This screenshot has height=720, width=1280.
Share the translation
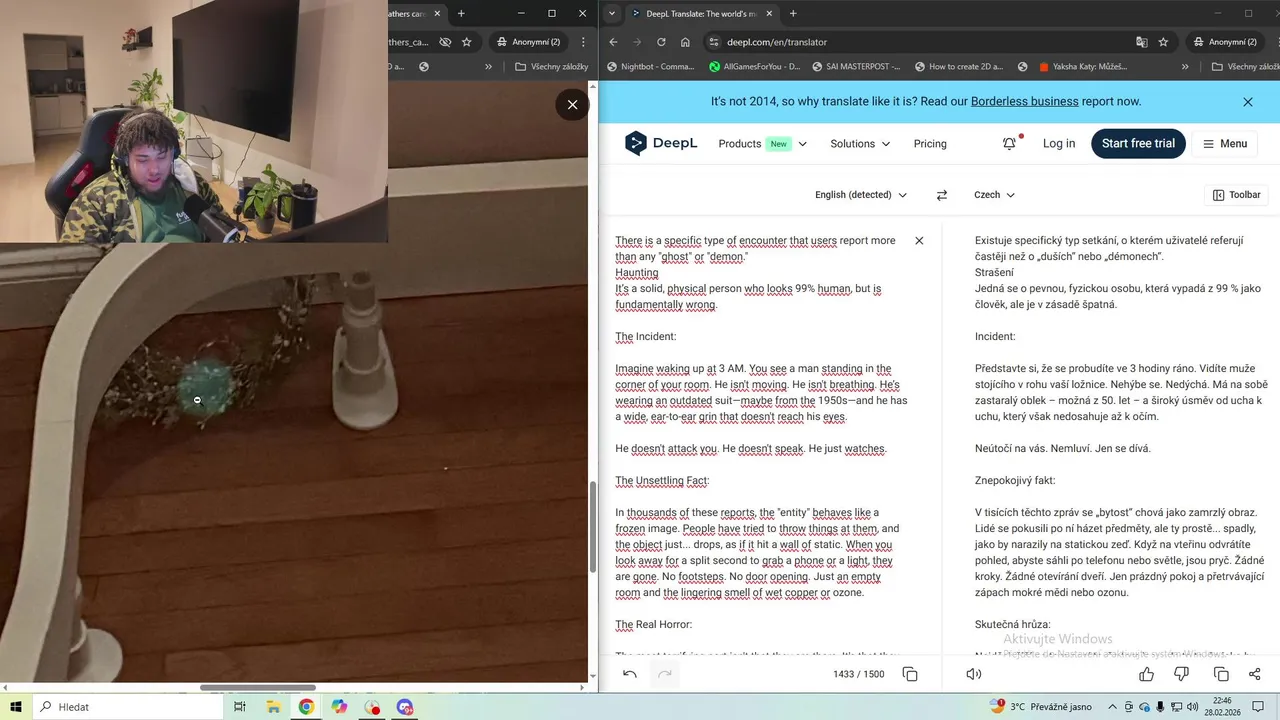(1255, 674)
